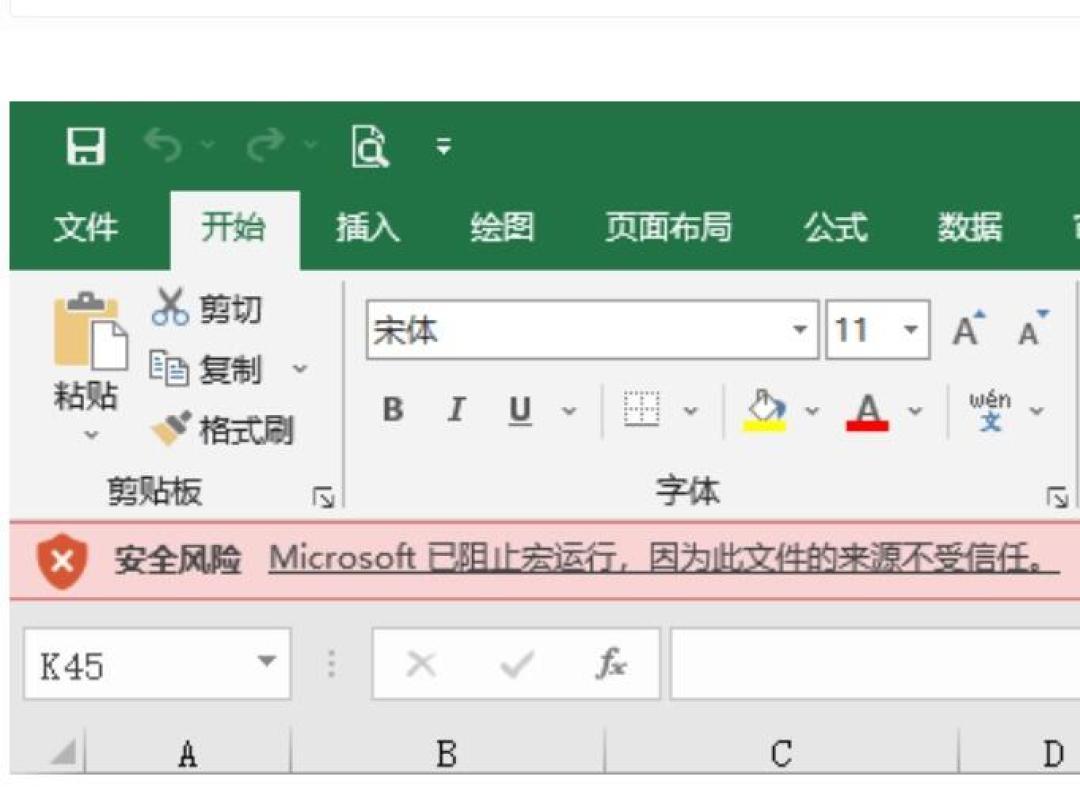Click the 宋体 font name box

coord(577,330)
